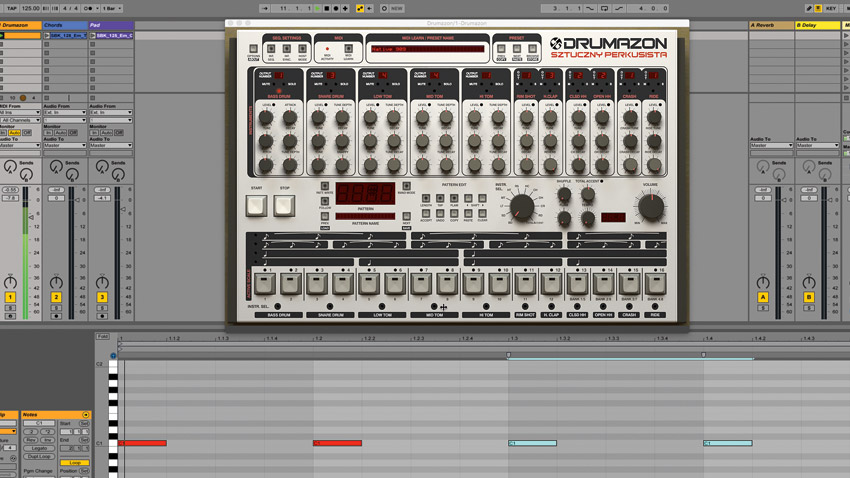Open Audio From dropdown on Chords track
The height and width of the screenshot is (478, 850).
point(65,113)
